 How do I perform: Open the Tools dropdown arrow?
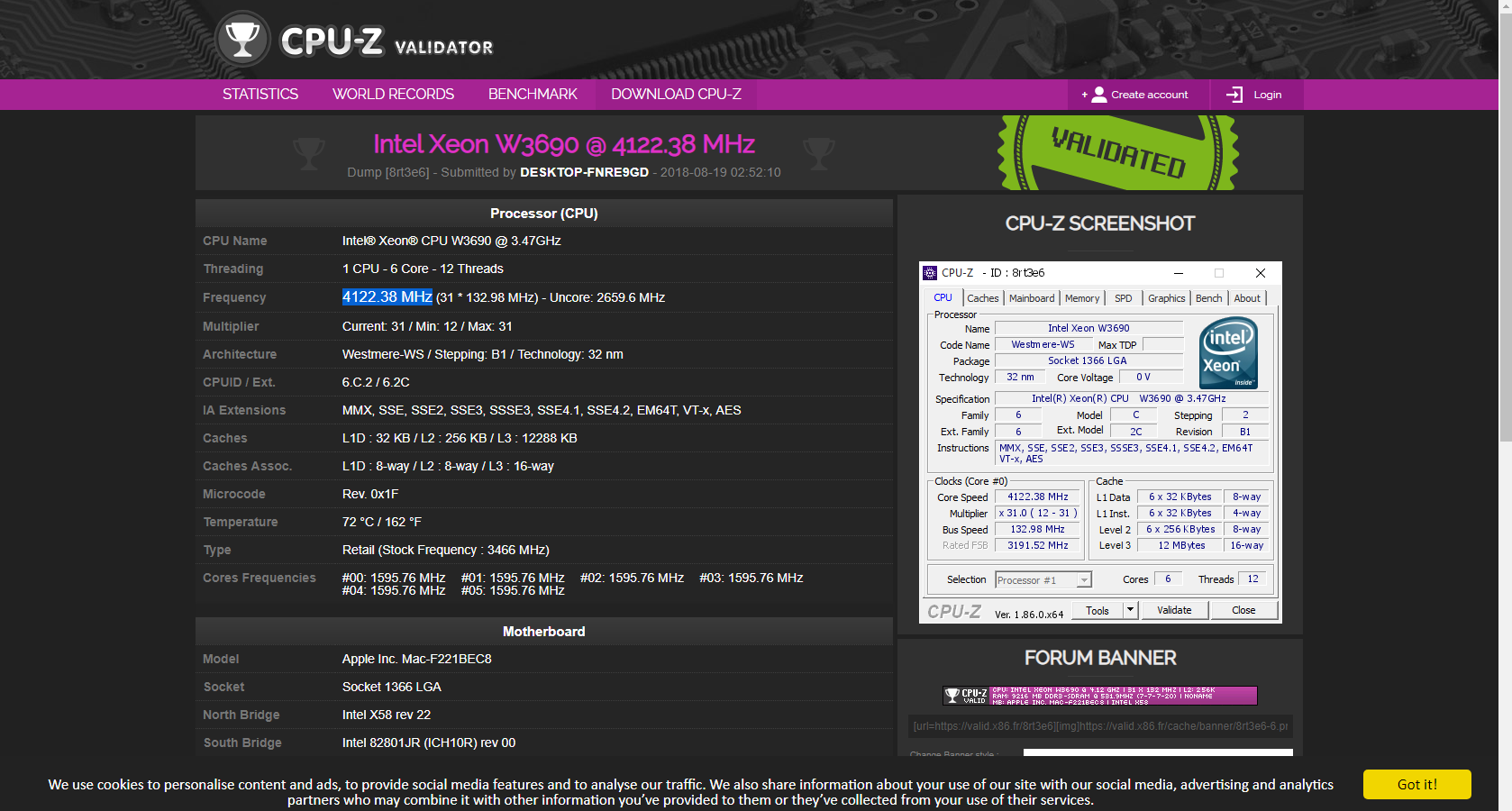click(x=1130, y=610)
